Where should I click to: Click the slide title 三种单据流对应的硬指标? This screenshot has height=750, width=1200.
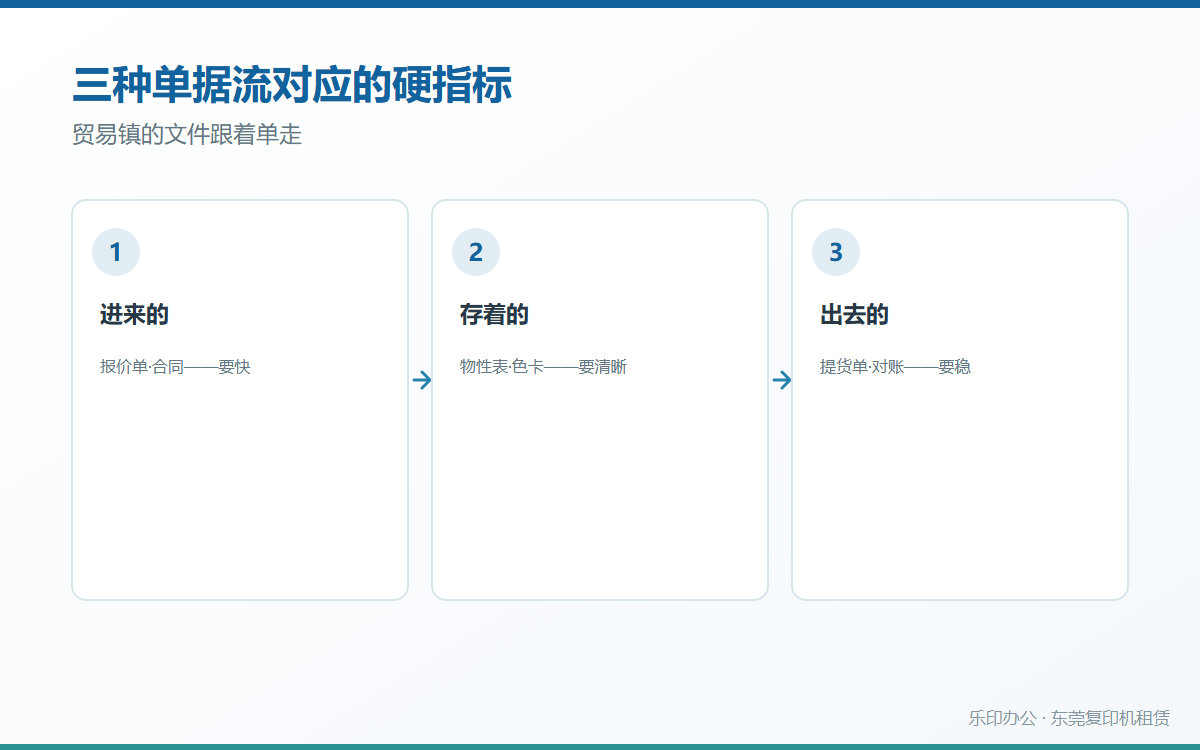click(292, 85)
